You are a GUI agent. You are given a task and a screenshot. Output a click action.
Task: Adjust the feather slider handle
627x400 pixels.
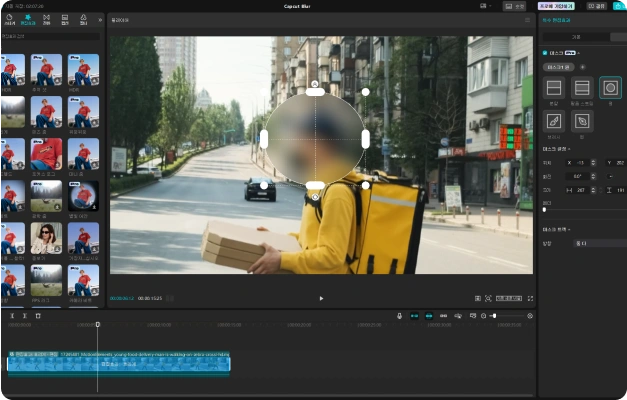544,210
